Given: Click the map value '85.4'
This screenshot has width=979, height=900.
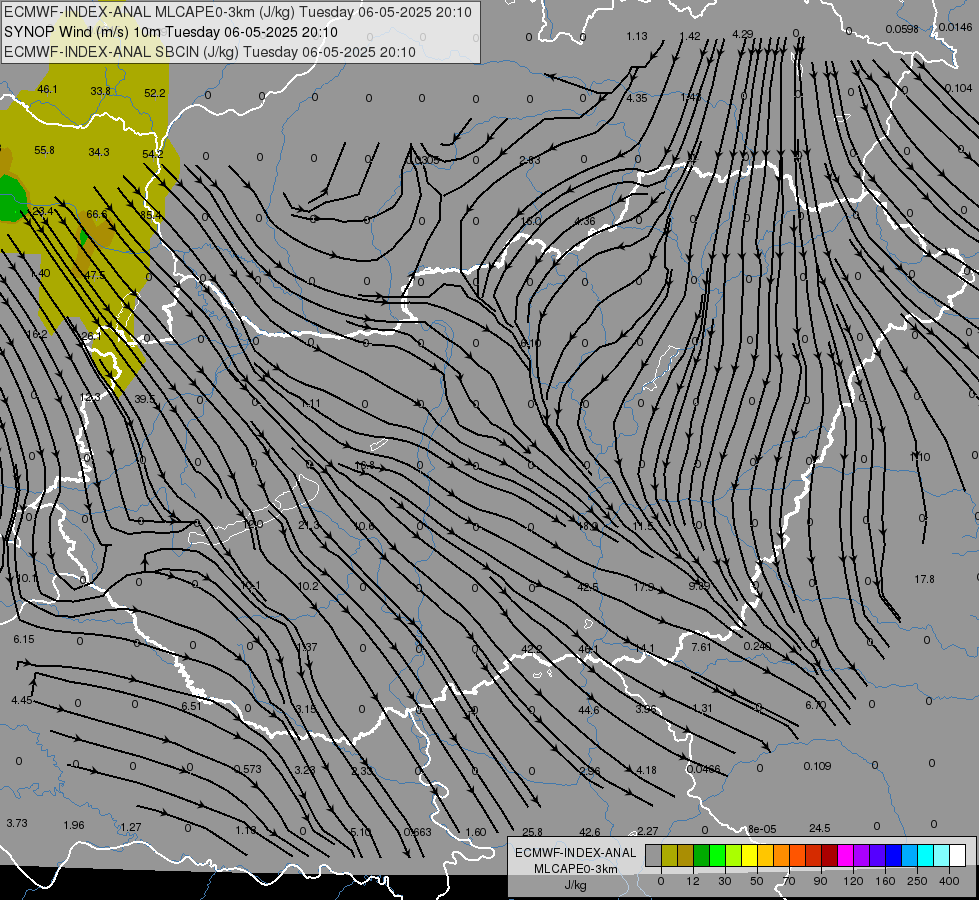Looking at the screenshot, I should pyautogui.click(x=150, y=215).
